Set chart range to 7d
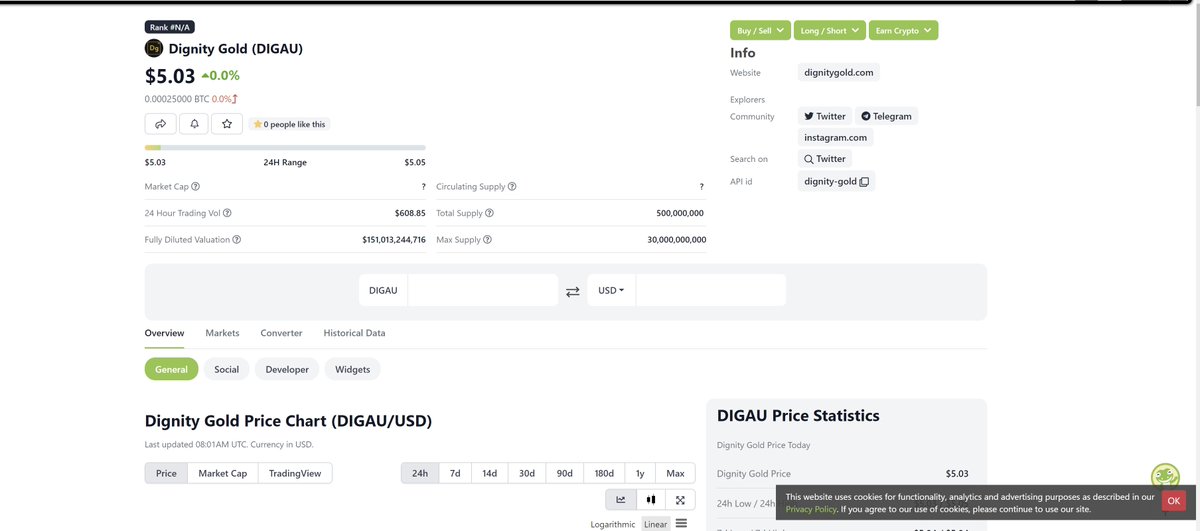1200x531 pixels. (x=455, y=473)
